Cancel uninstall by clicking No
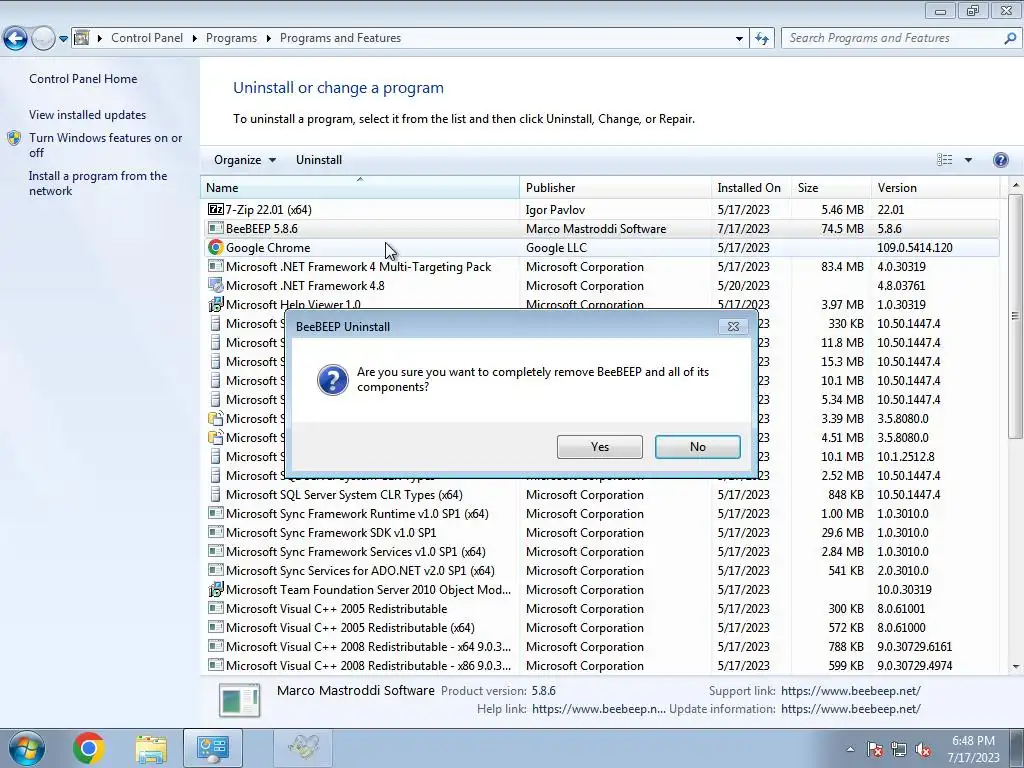Viewport: 1024px width, 768px height. click(697, 447)
